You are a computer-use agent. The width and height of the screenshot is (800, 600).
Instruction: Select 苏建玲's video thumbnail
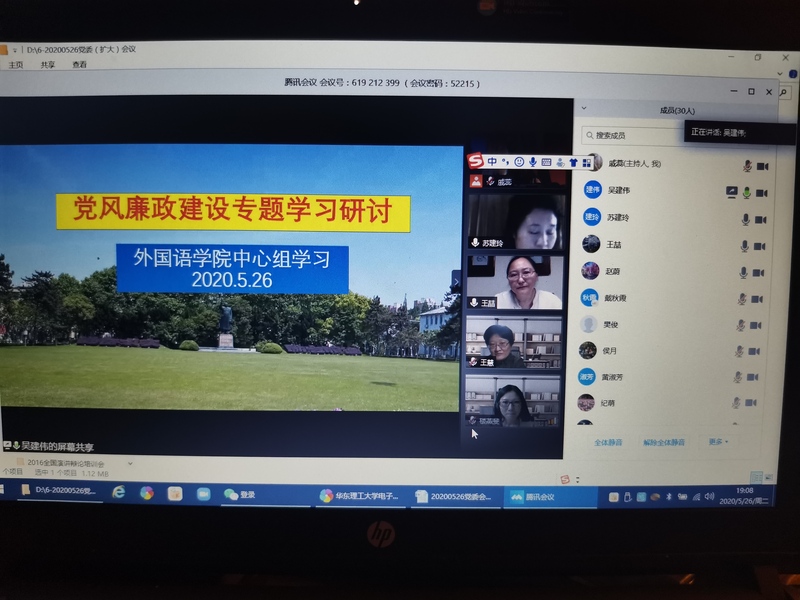515,220
